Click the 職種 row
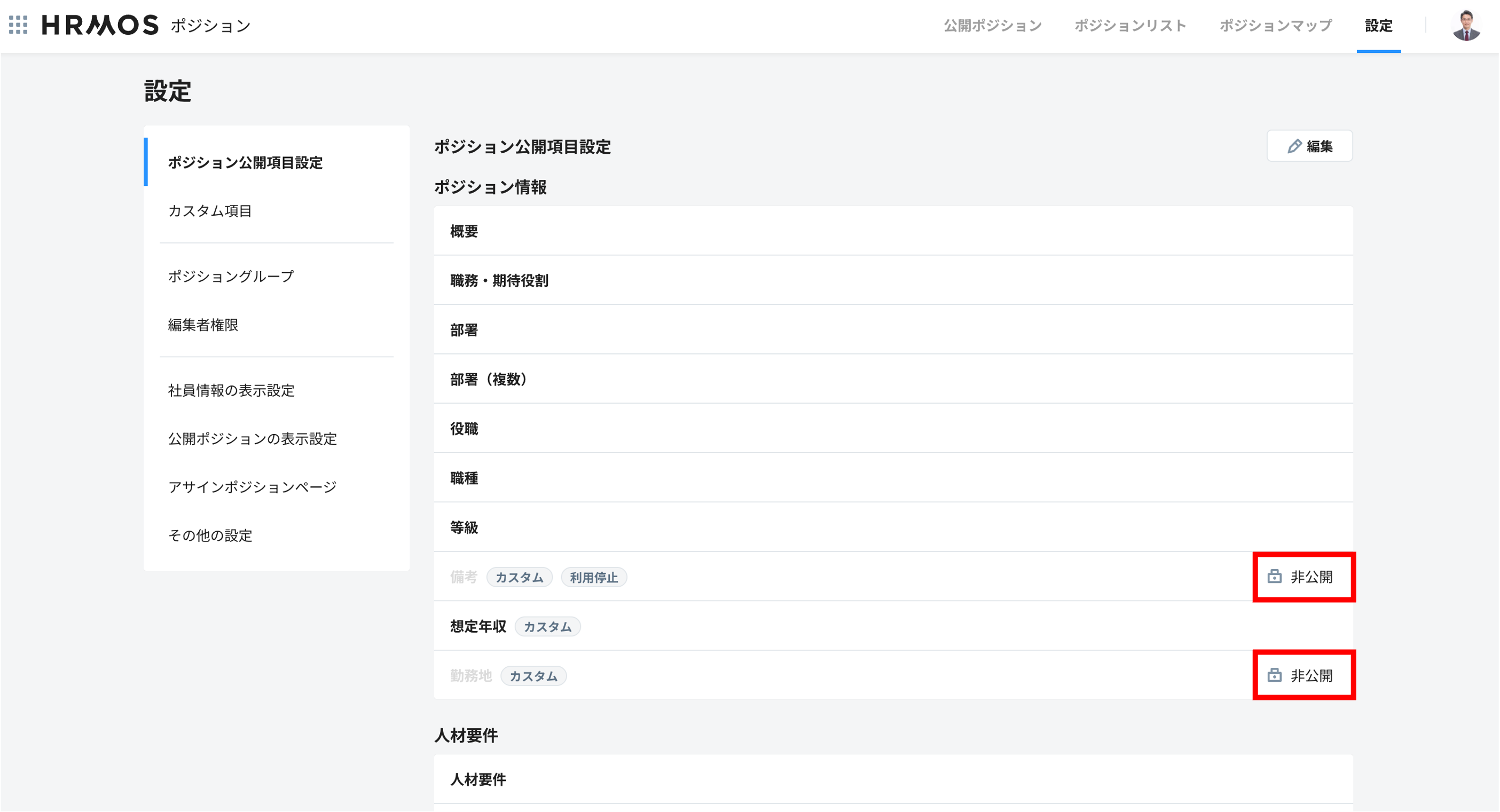The image size is (1500, 812). pos(893,478)
